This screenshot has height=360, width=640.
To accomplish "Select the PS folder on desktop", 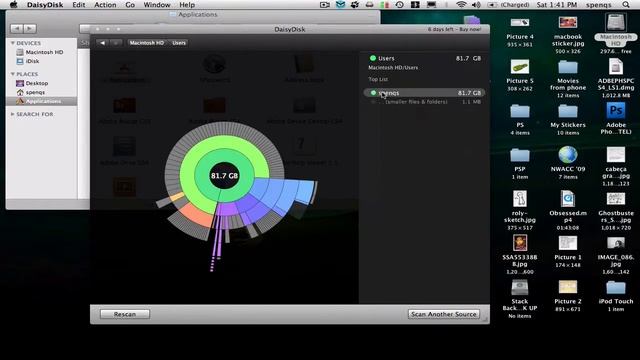I will point(520,111).
